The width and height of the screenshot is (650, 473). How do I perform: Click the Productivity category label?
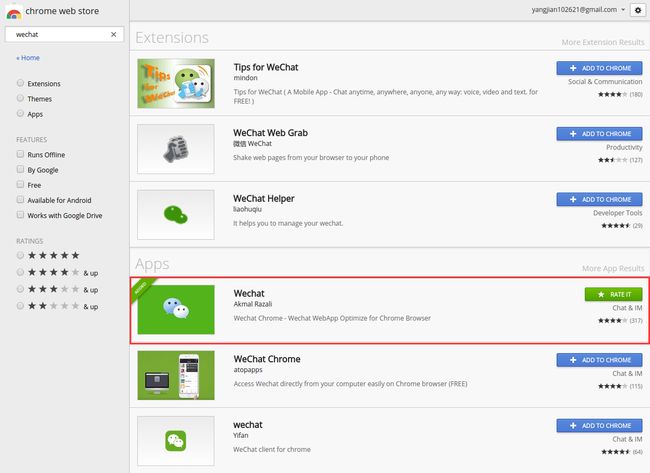[624, 147]
